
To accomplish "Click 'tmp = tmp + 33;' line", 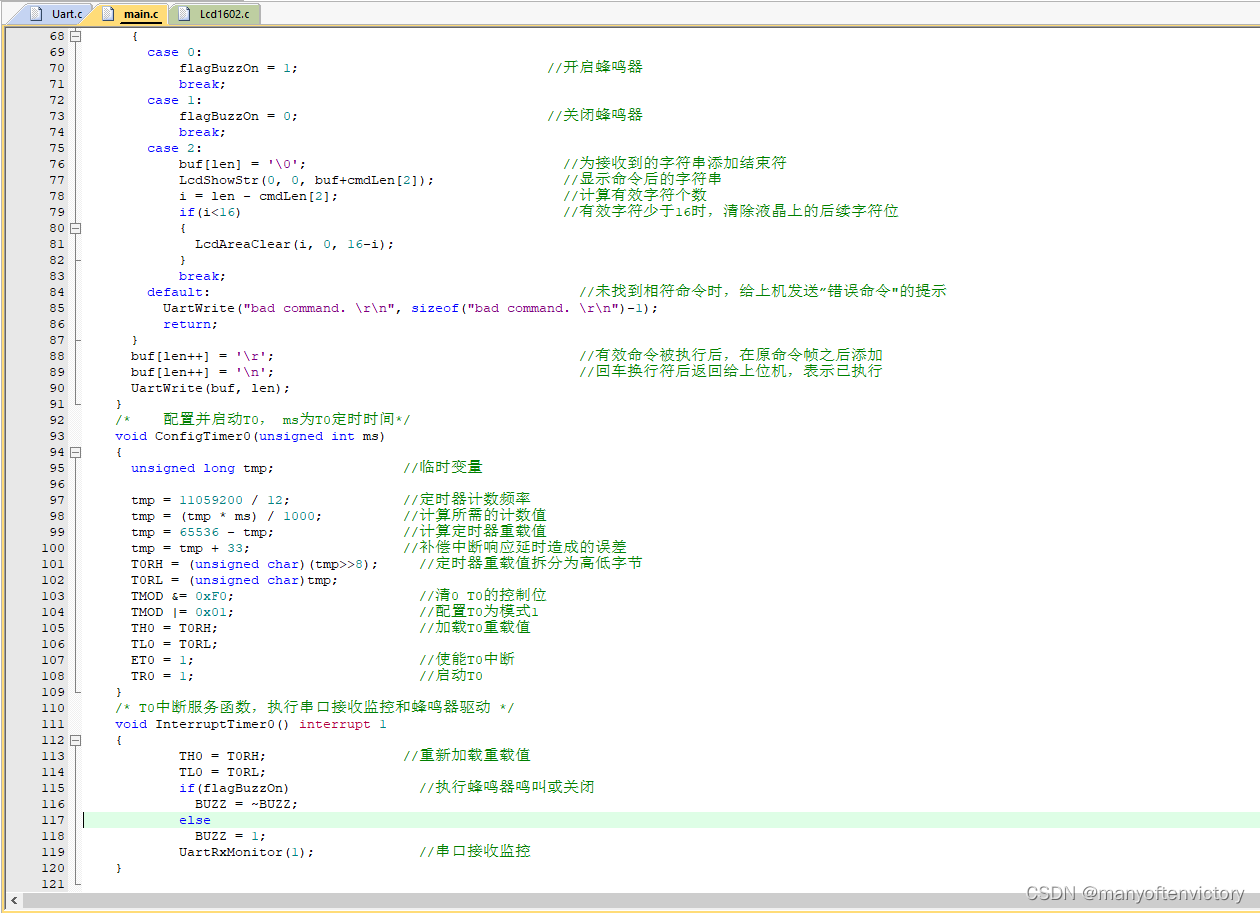I will [x=190, y=548].
